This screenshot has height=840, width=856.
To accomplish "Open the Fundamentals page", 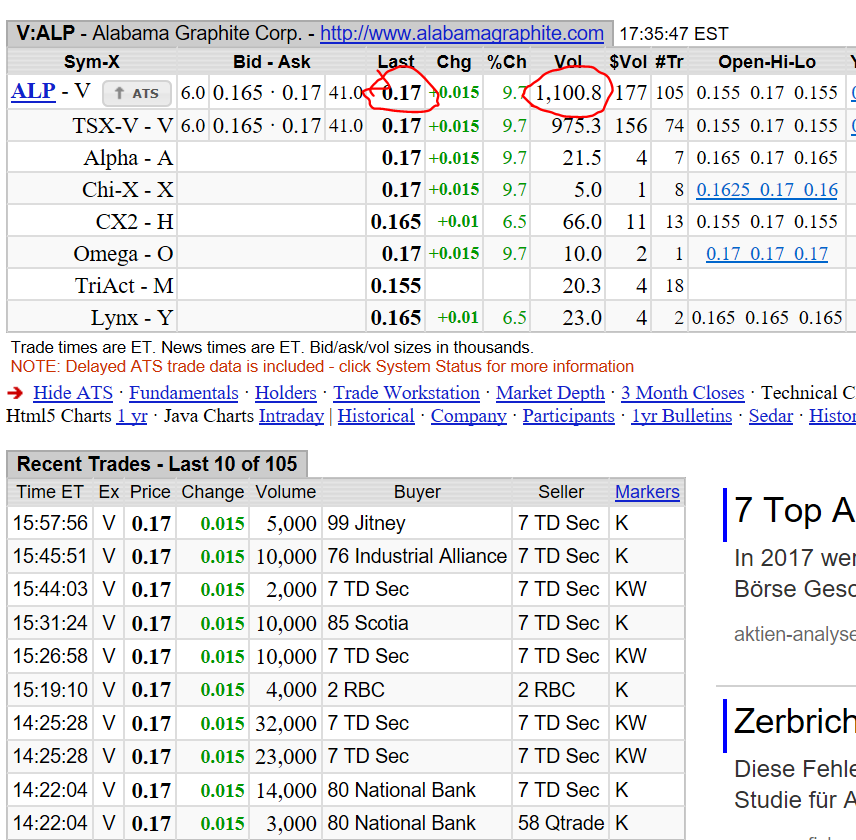I will (183, 393).
